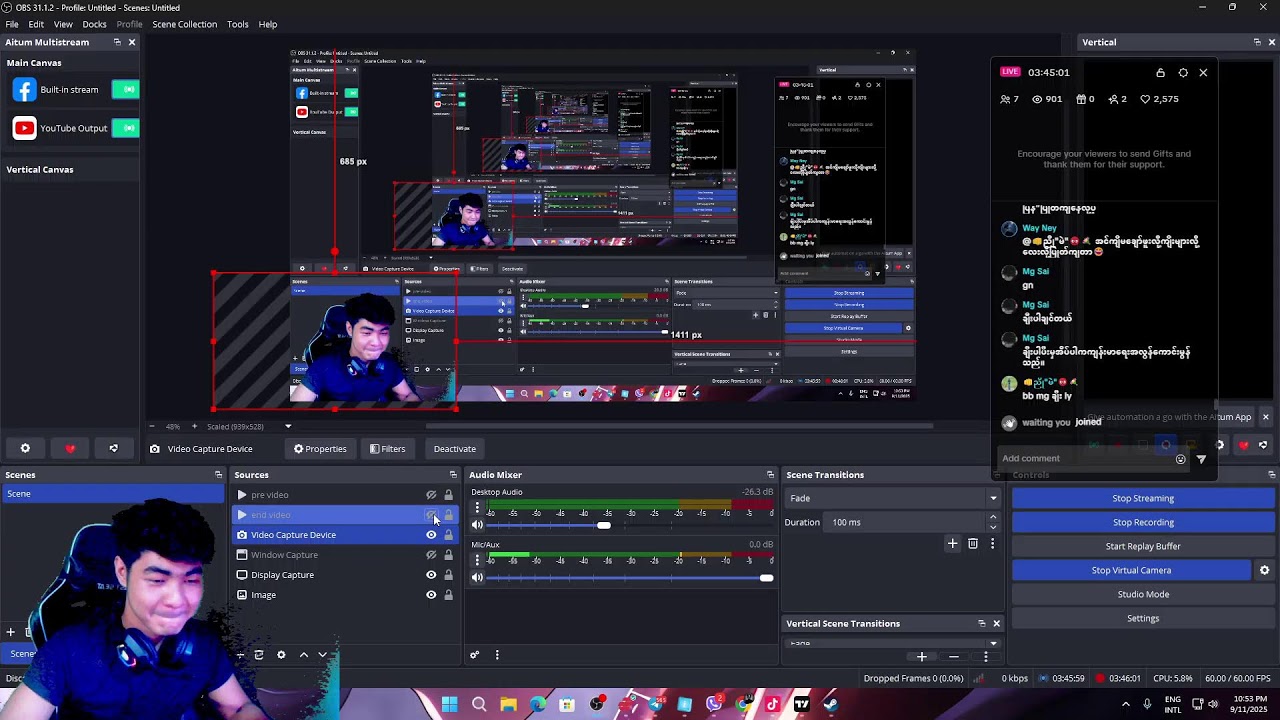Screen dimensions: 1280x720
Task: Select Scene in Scenes list
Action: (x=113, y=494)
